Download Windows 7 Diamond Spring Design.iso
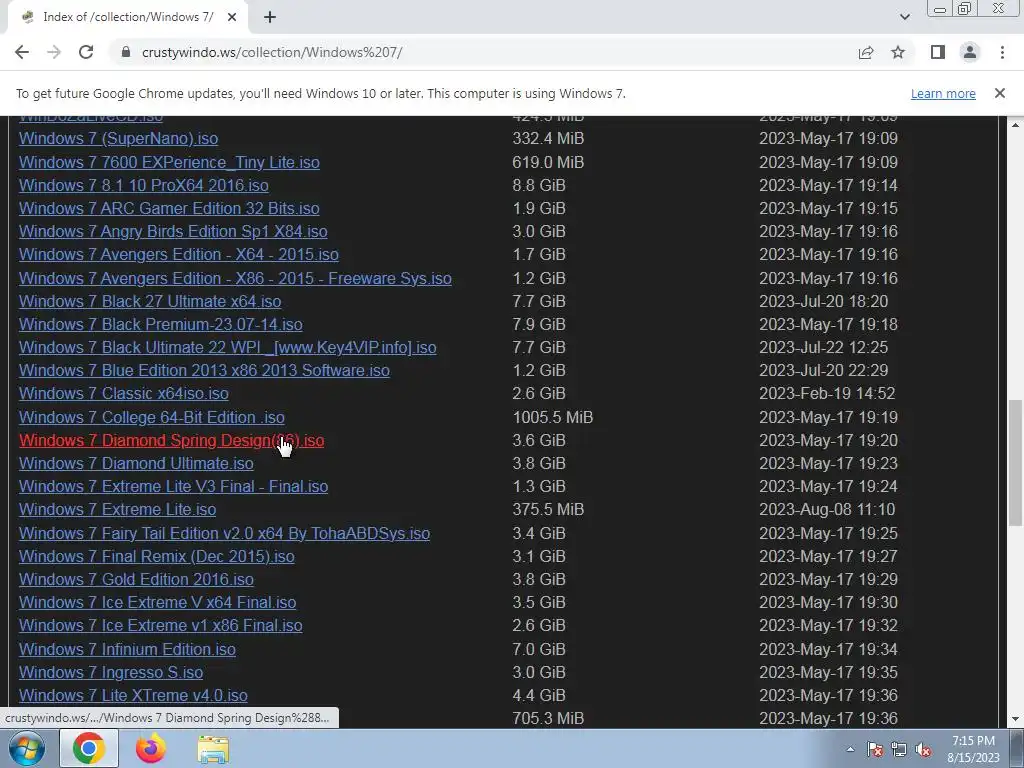Screen dimensions: 1024x768 pyautogui.click(x=171, y=440)
